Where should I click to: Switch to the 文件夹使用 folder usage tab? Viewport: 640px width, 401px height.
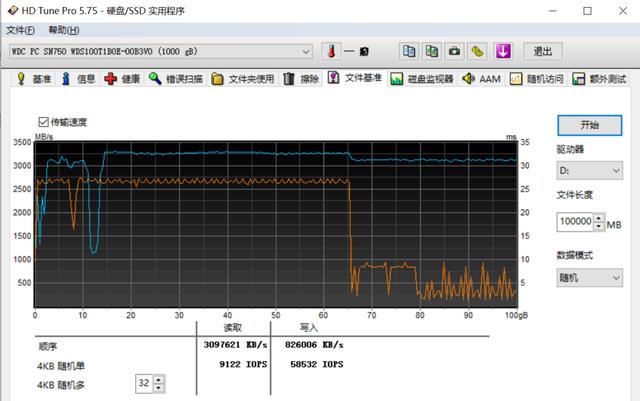click(243, 79)
